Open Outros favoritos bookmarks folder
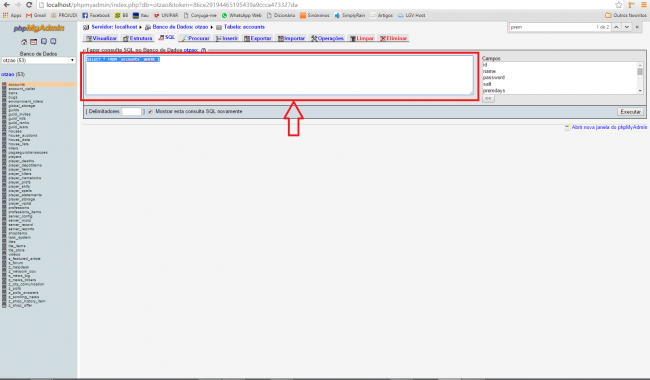 [x=626, y=15]
